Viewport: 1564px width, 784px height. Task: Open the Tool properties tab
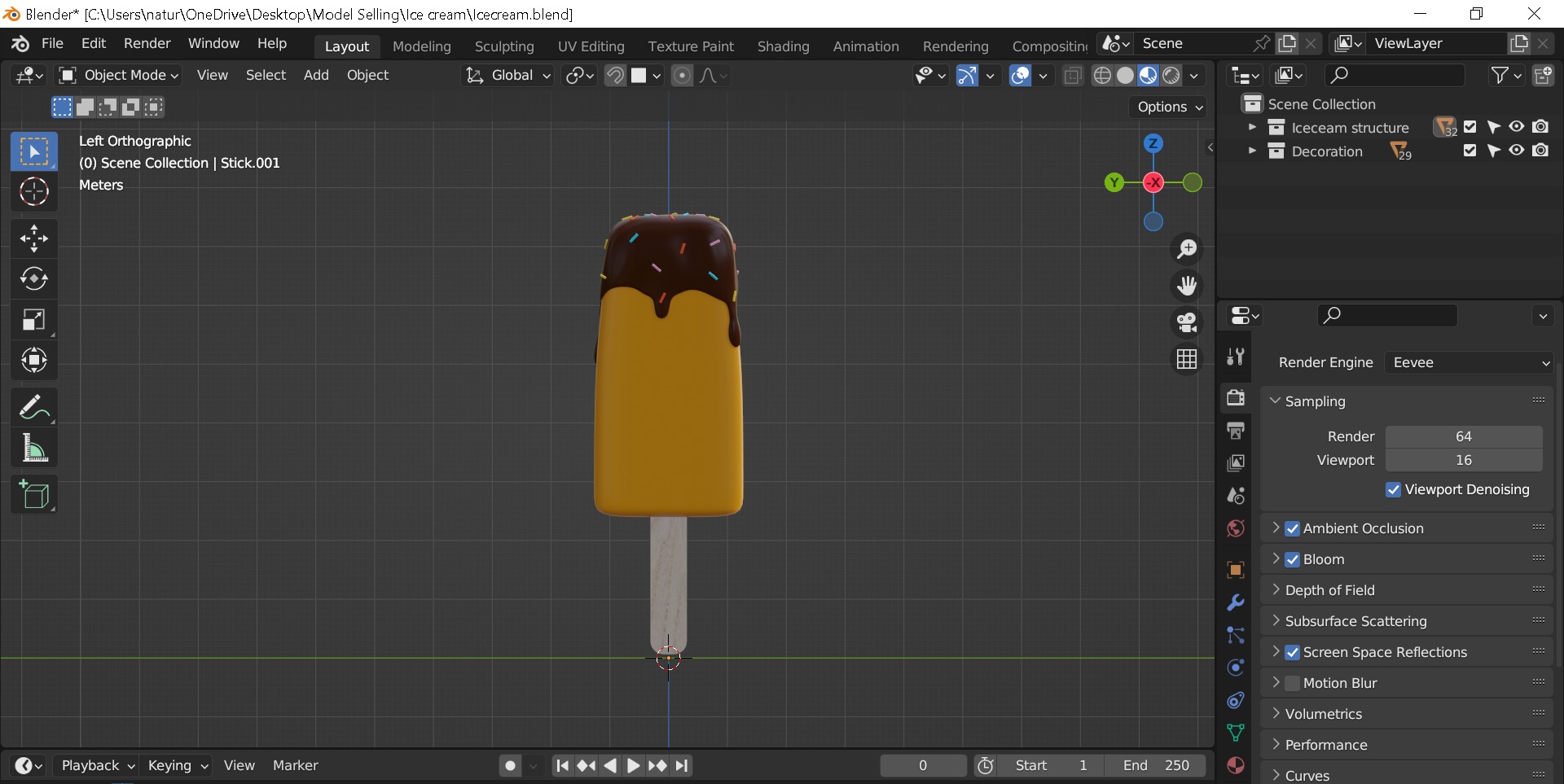point(1236,356)
